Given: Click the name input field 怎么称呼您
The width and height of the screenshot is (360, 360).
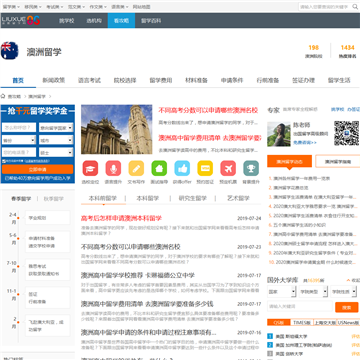Looking at the screenshot, I should pyautogui.click(x=19, y=128).
